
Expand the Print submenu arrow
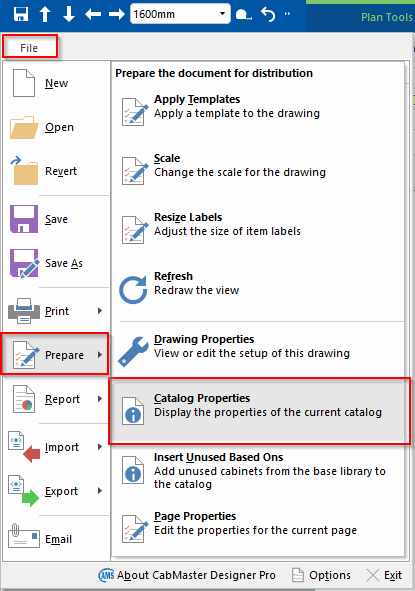point(100,311)
